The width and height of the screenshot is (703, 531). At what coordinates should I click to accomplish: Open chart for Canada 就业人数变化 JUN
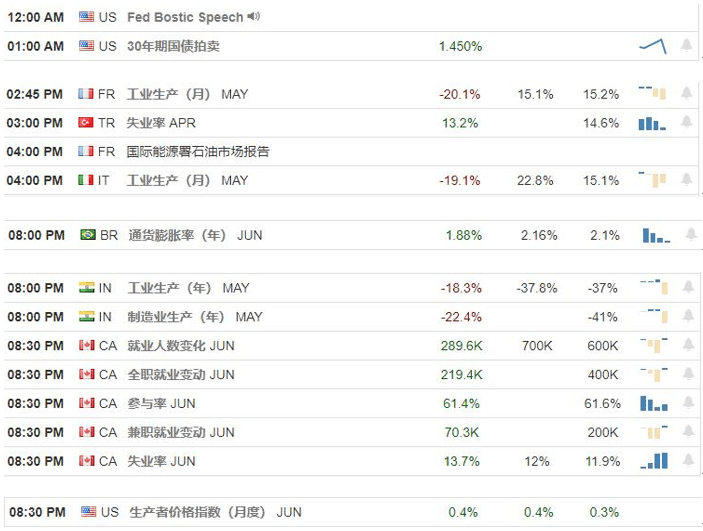[x=654, y=345]
